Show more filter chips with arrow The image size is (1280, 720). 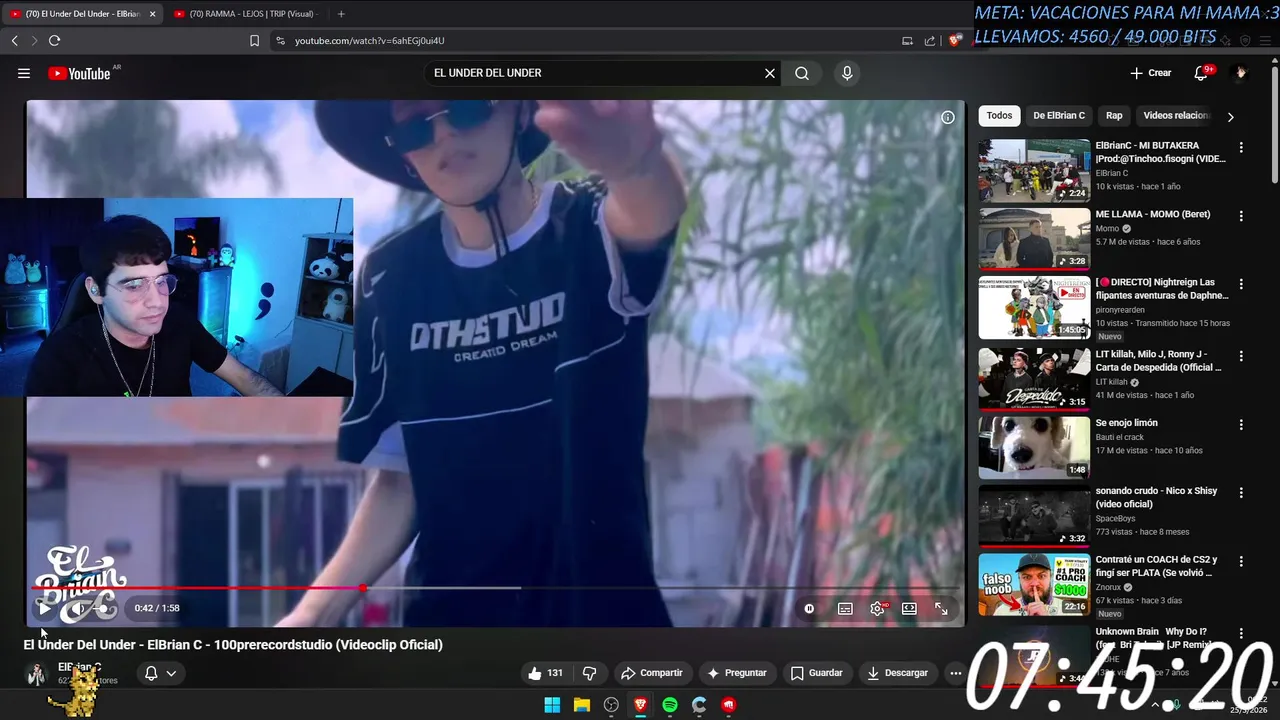click(x=1230, y=117)
